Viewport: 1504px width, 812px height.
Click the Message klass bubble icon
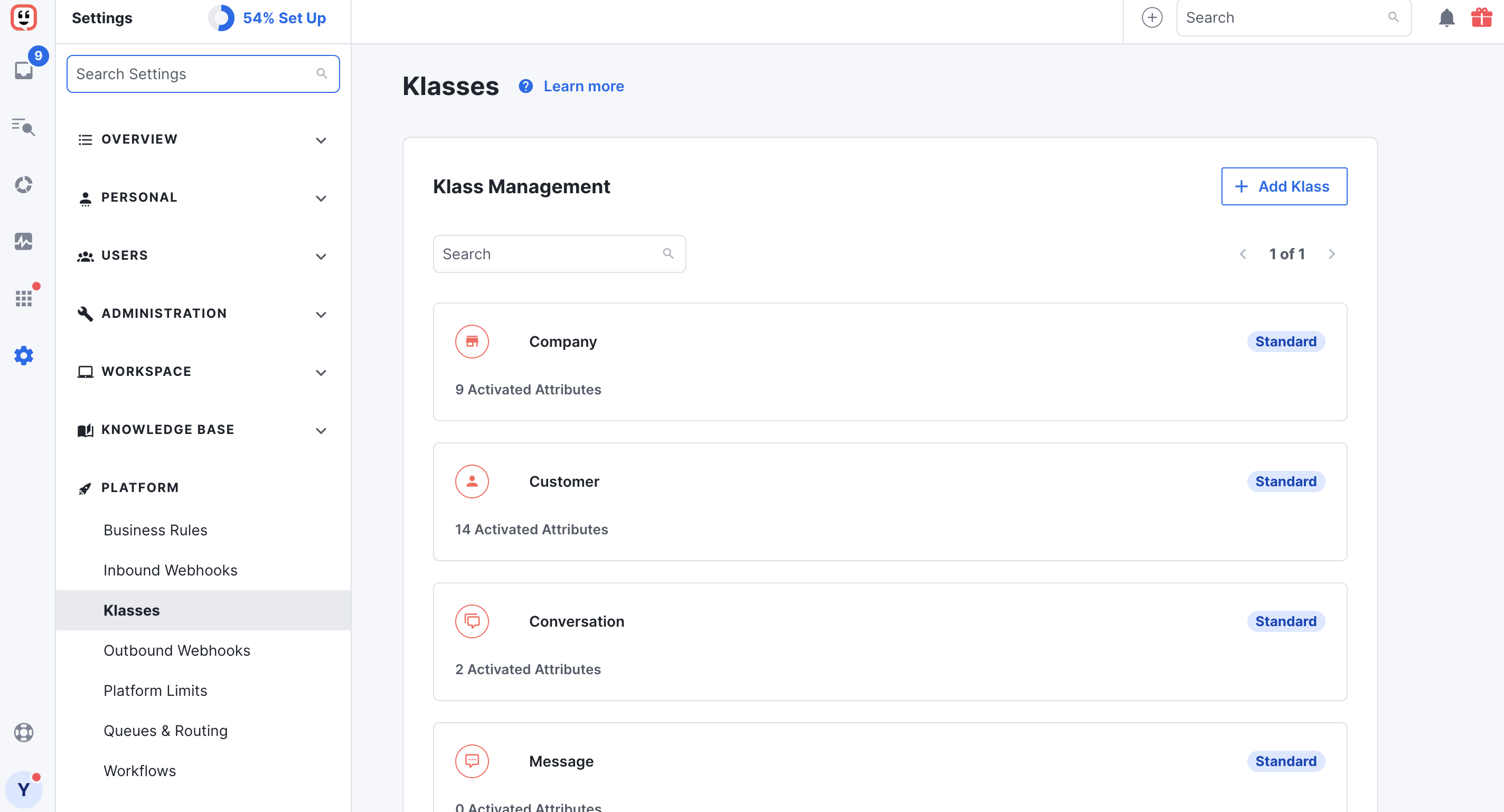(472, 761)
